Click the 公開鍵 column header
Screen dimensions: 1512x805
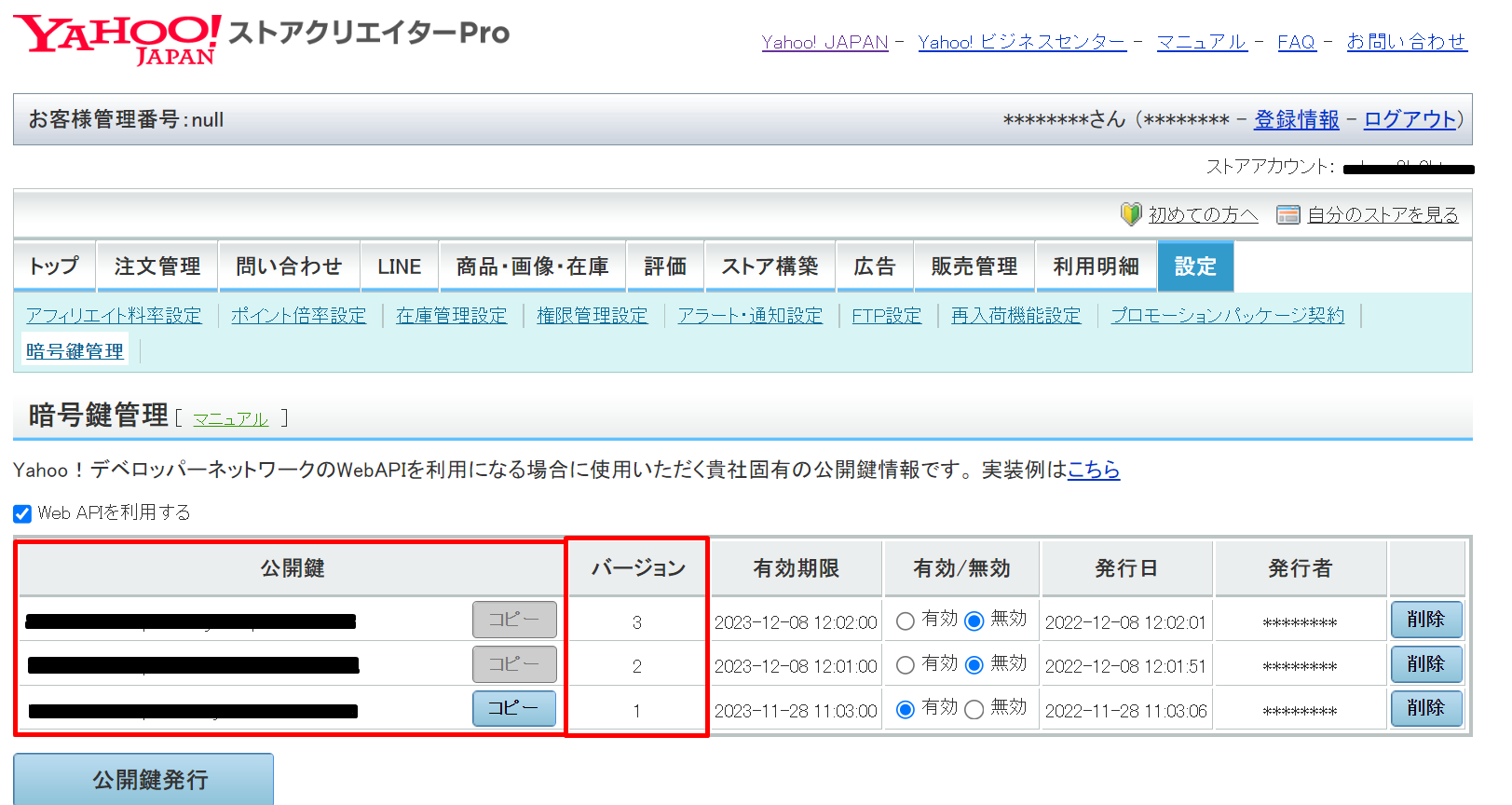click(x=293, y=568)
